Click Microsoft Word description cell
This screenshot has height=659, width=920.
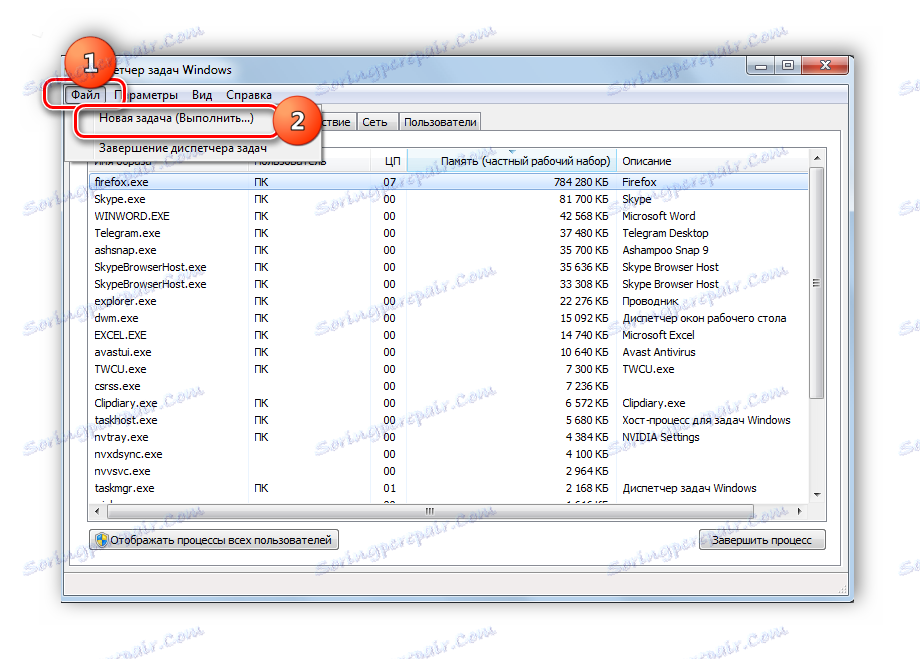click(658, 216)
